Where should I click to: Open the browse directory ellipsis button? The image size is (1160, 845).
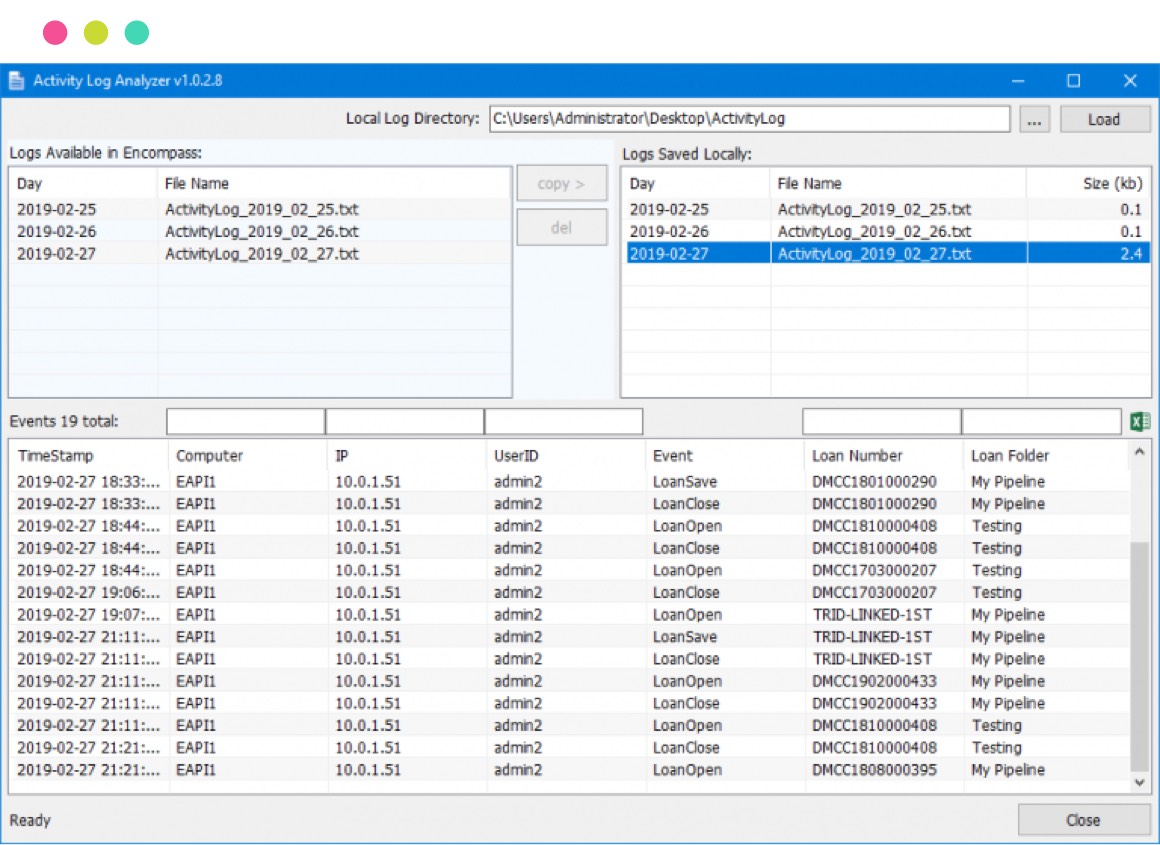[x=1034, y=119]
